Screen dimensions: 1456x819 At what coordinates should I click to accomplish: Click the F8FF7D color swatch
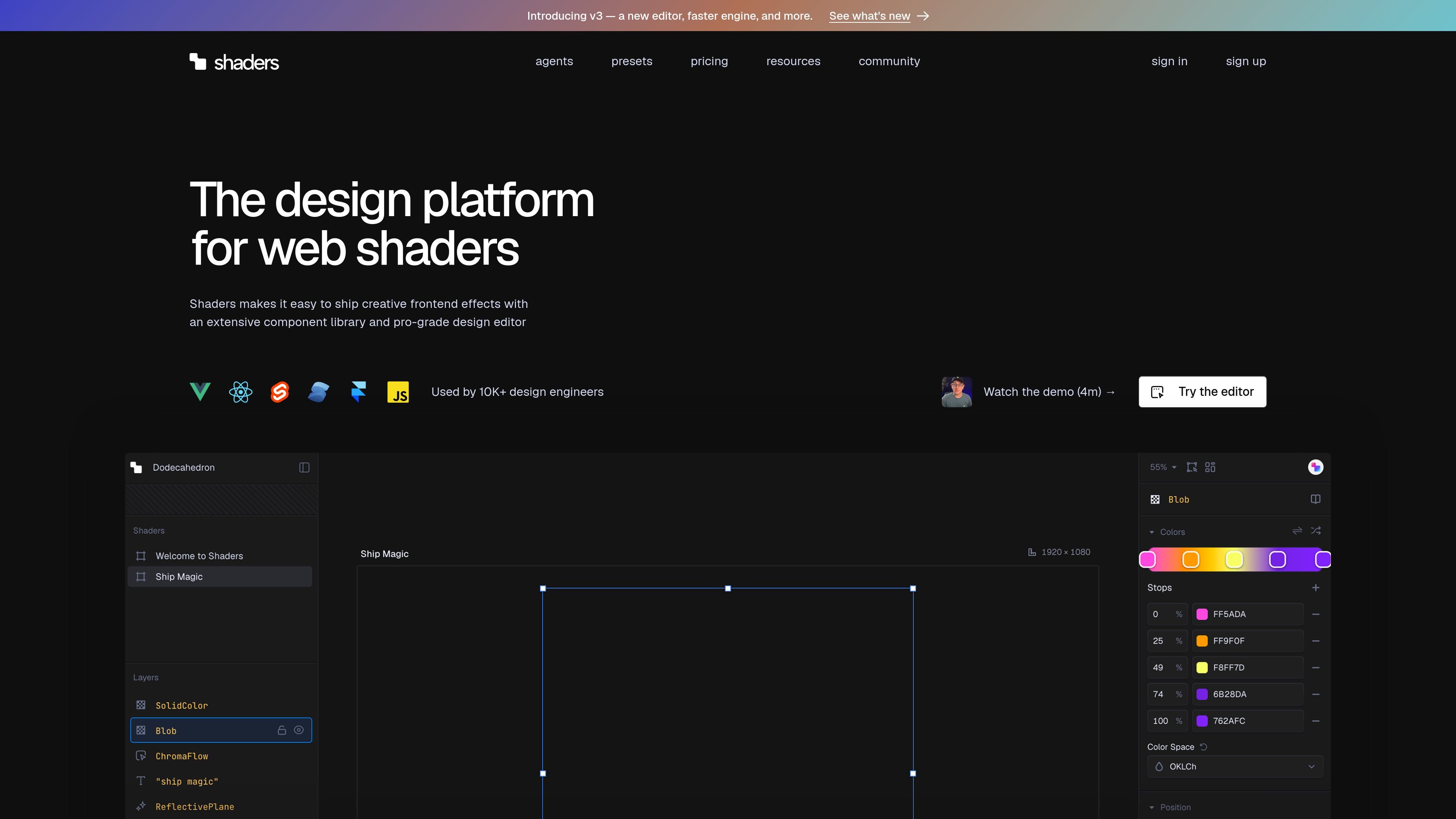(1202, 667)
